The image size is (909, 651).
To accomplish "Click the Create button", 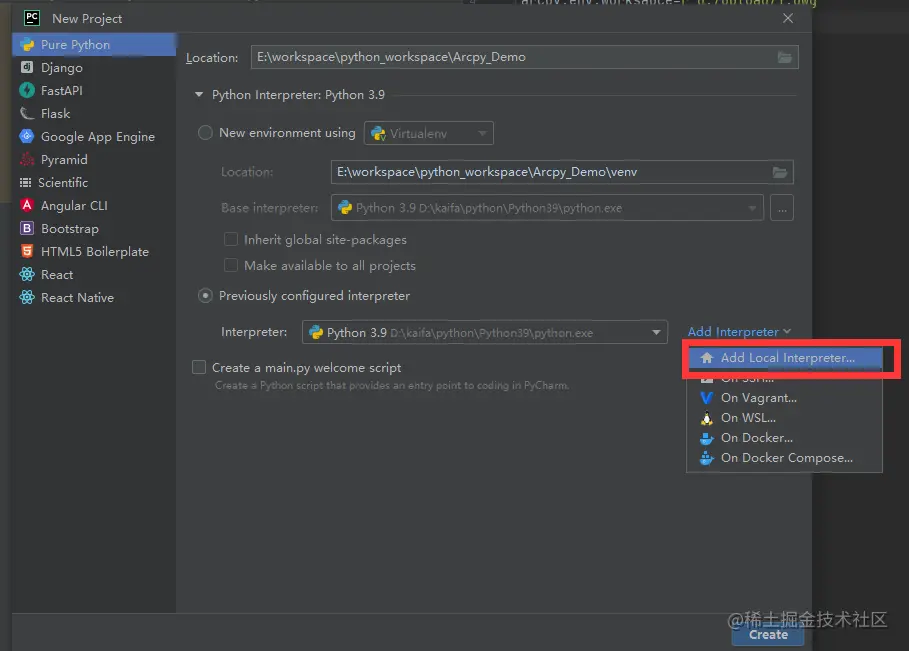I will pos(768,634).
